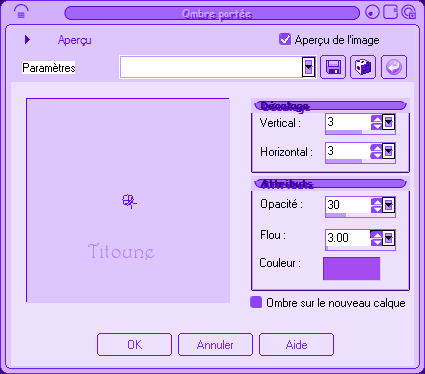Click inside the Vertical value field
425x374 pixels.
[348, 122]
